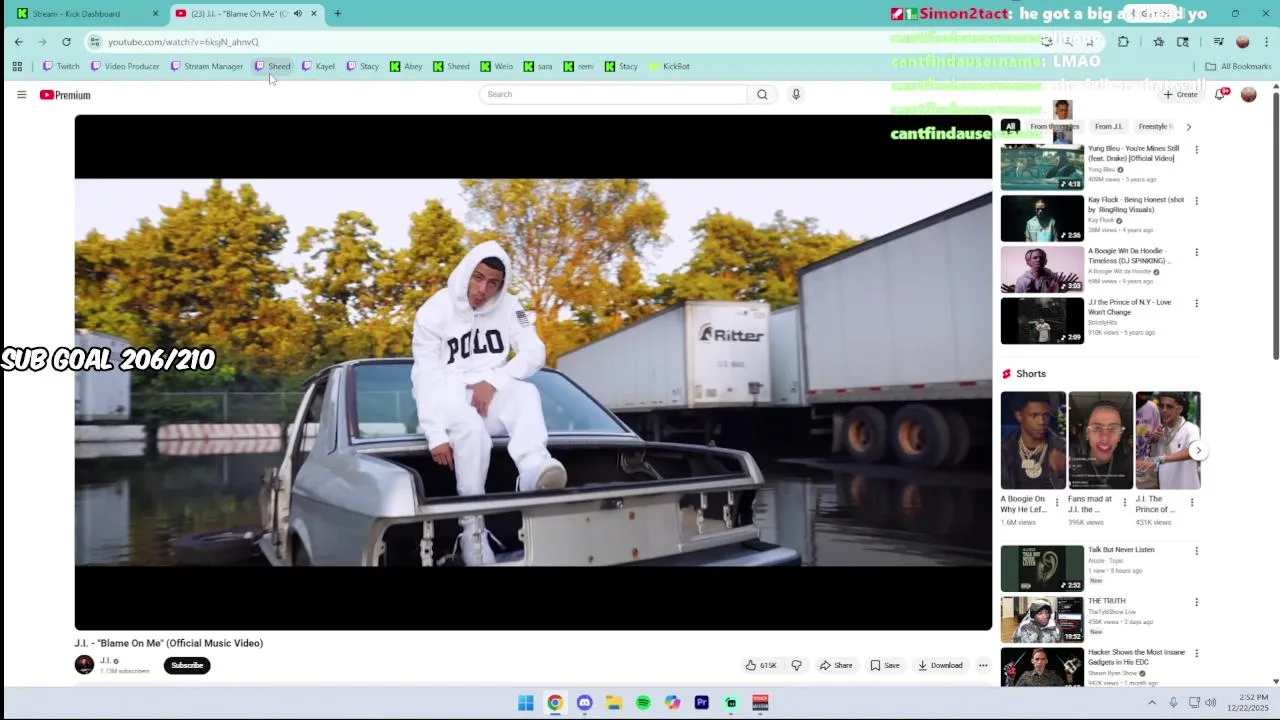Select the All filter chip
Image resolution: width=1280 pixels, height=720 pixels.
[1010, 127]
